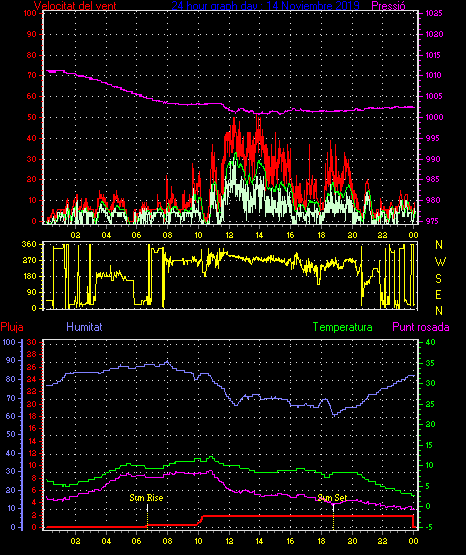Click the magenta 'Pressió' label
The height and width of the screenshot is (555, 466).
[x=388, y=6]
